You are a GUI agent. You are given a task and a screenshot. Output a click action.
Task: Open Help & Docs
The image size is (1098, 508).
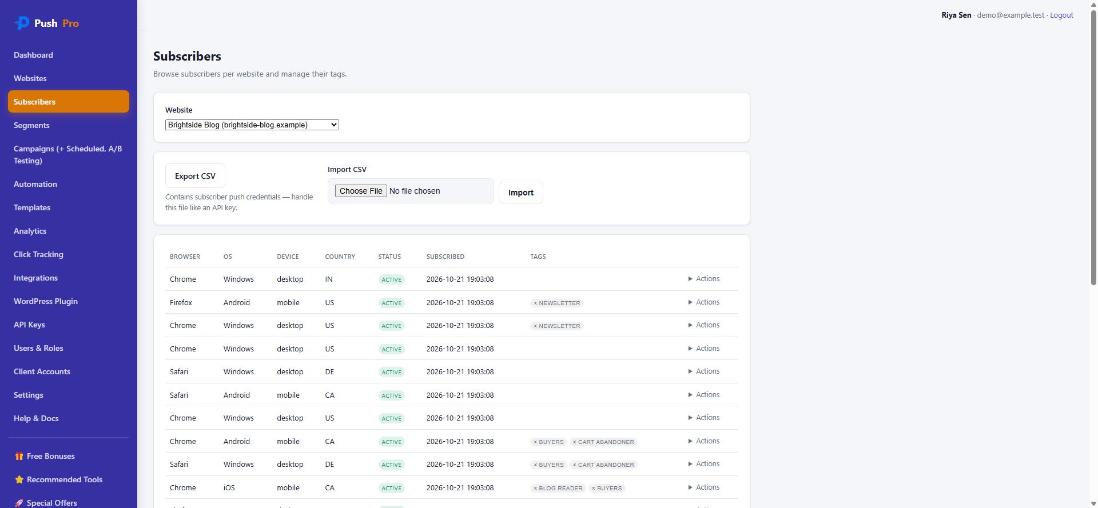(69, 418)
